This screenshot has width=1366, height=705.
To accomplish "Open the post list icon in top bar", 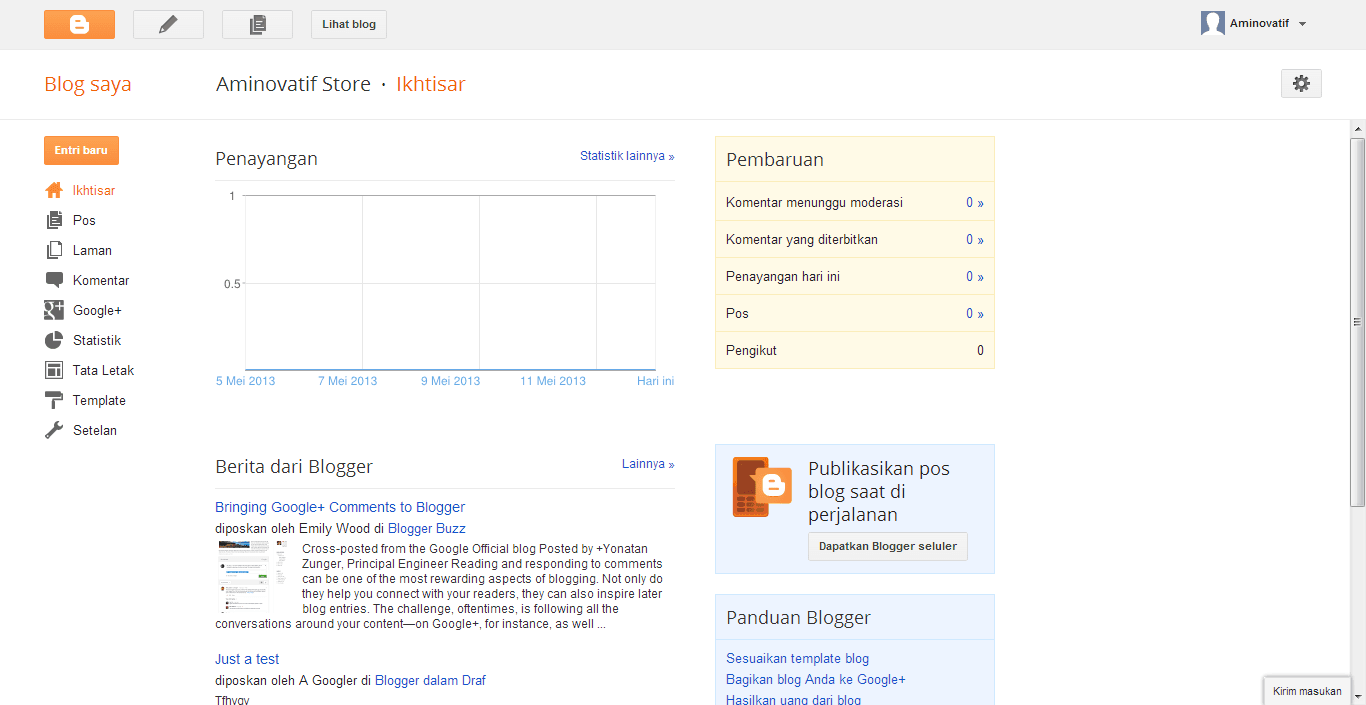I will [x=257, y=24].
